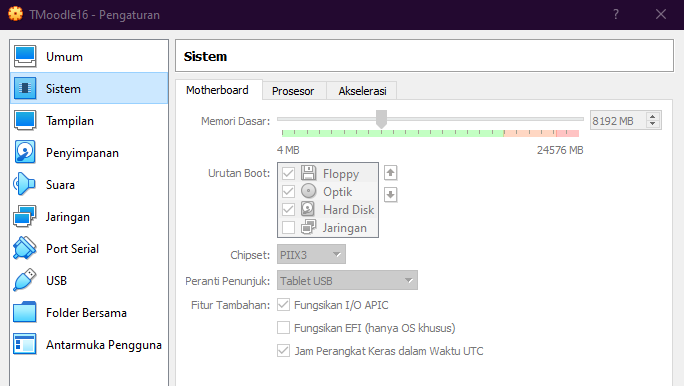
Task: Toggle Fungsikan EFI checkbox
Action: 284,328
